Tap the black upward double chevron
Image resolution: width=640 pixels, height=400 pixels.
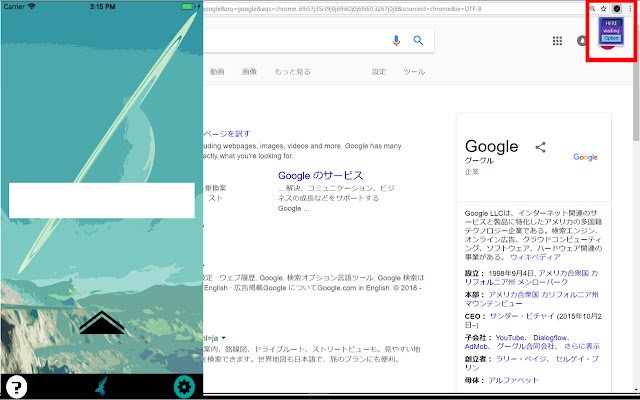[102, 322]
